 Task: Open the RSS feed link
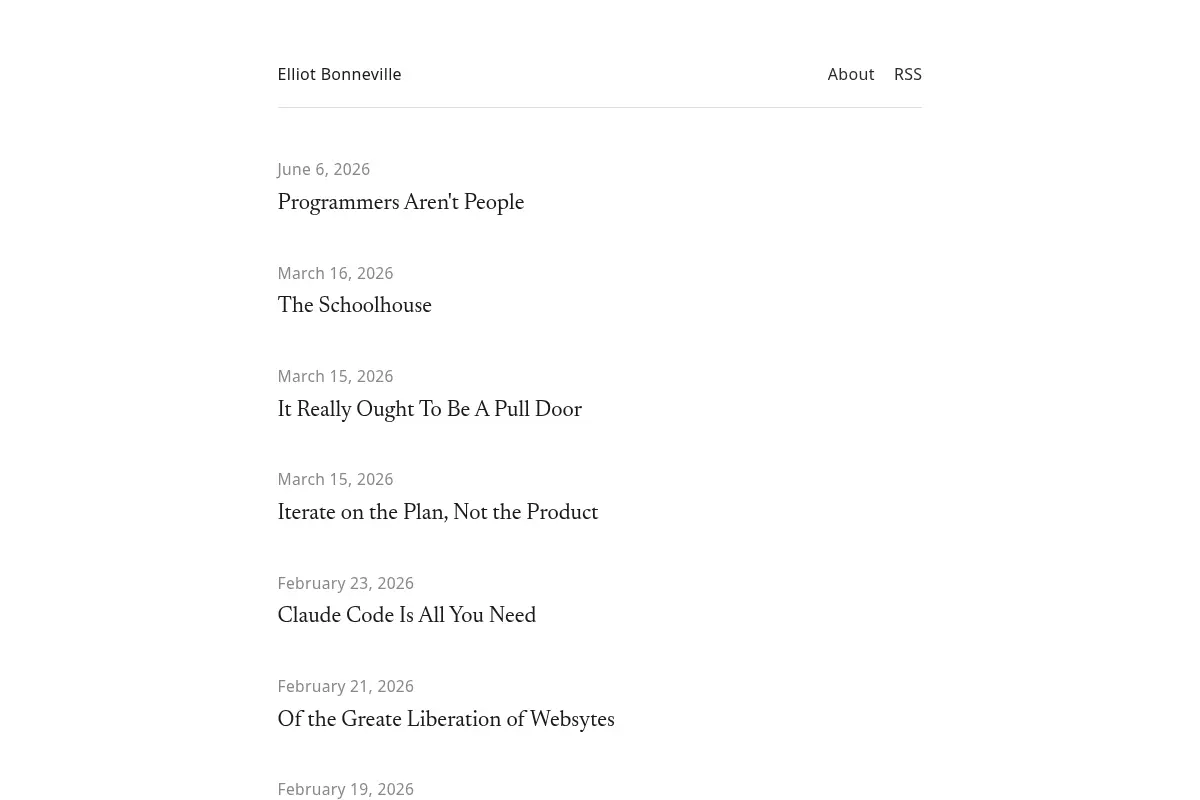pyautogui.click(x=907, y=74)
